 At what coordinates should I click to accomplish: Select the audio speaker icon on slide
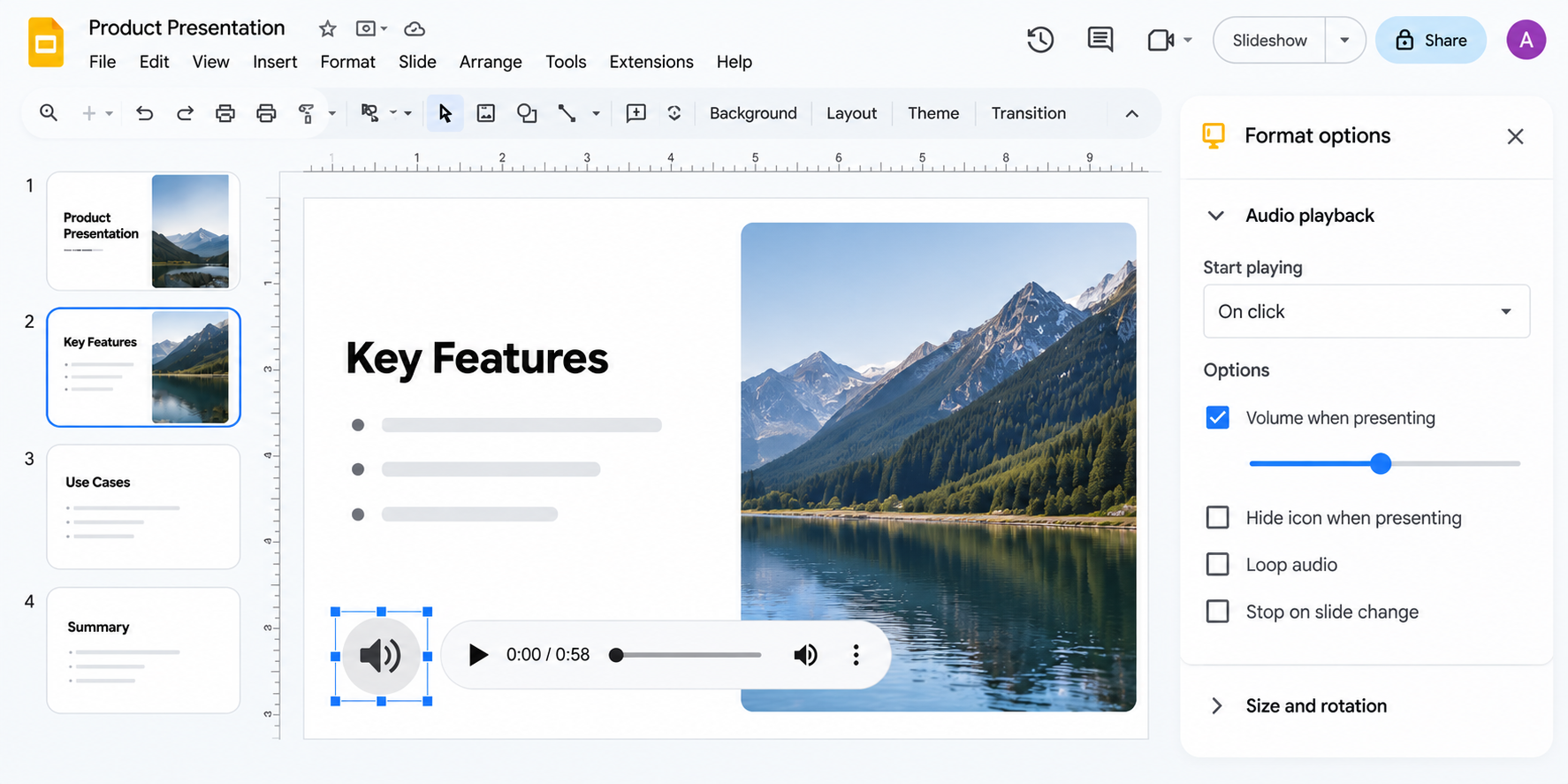(381, 655)
